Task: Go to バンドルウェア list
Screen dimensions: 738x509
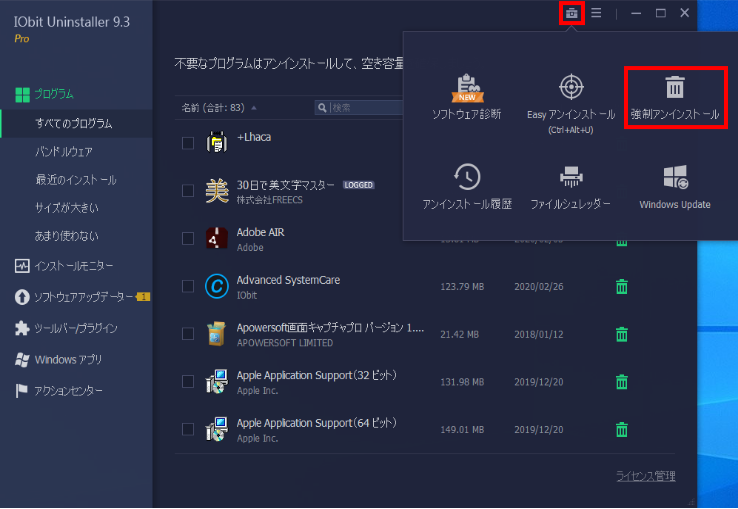Action: coord(64,152)
